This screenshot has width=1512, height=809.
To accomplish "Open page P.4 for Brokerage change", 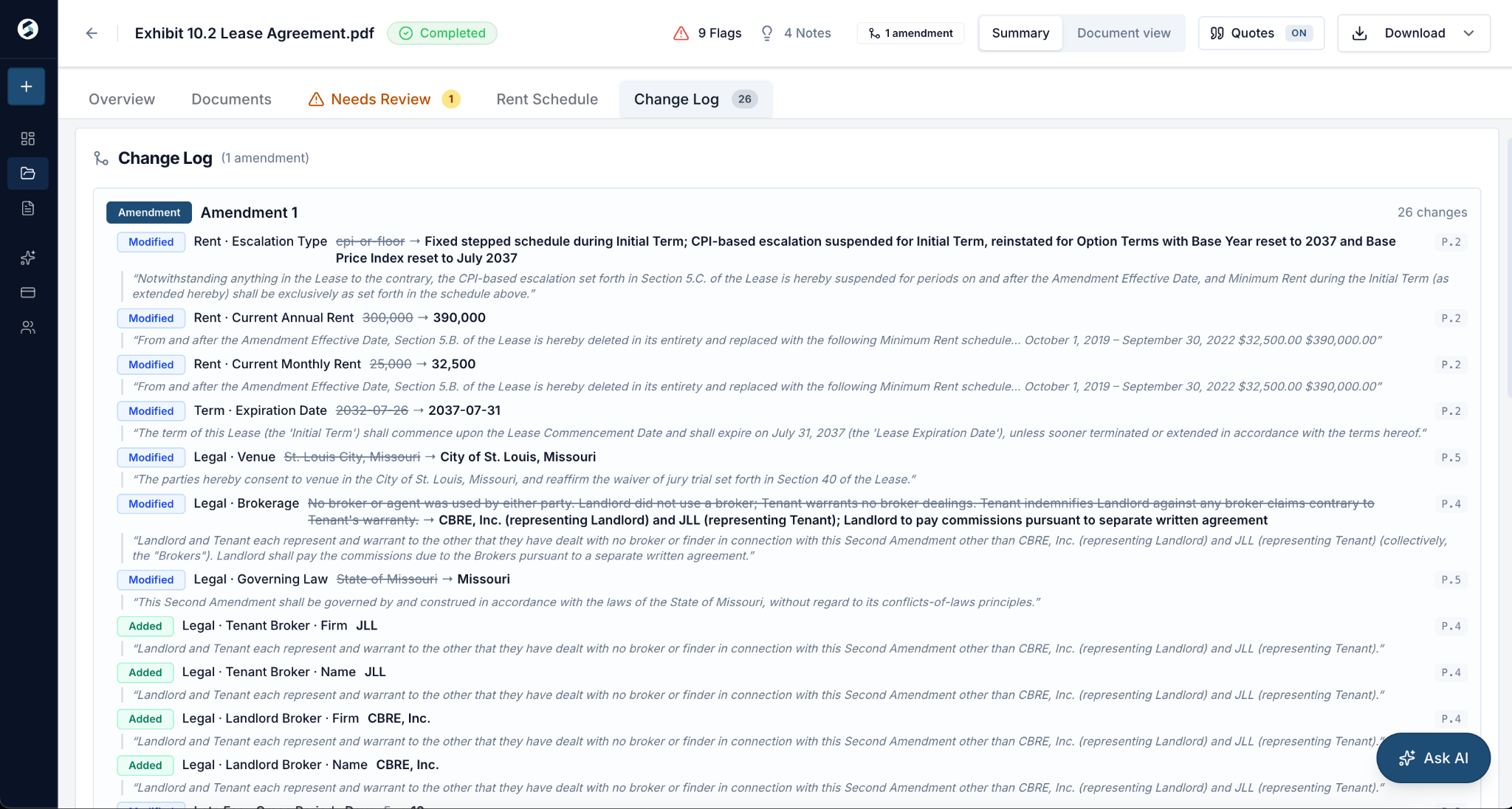I will 1451,504.
